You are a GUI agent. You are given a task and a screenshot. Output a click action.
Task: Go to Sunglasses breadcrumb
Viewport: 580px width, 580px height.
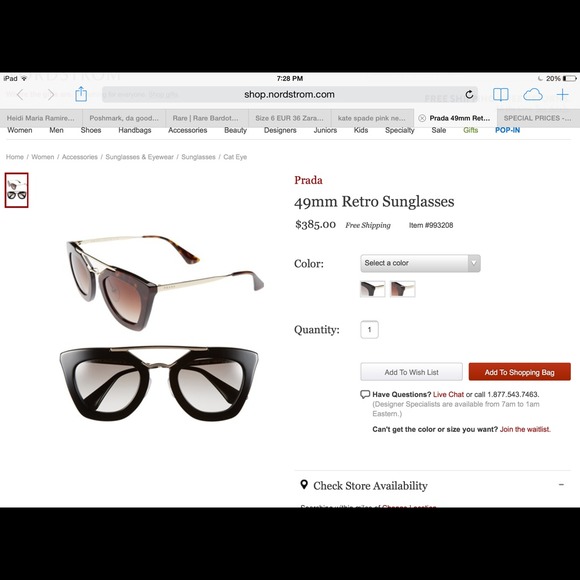[198, 157]
